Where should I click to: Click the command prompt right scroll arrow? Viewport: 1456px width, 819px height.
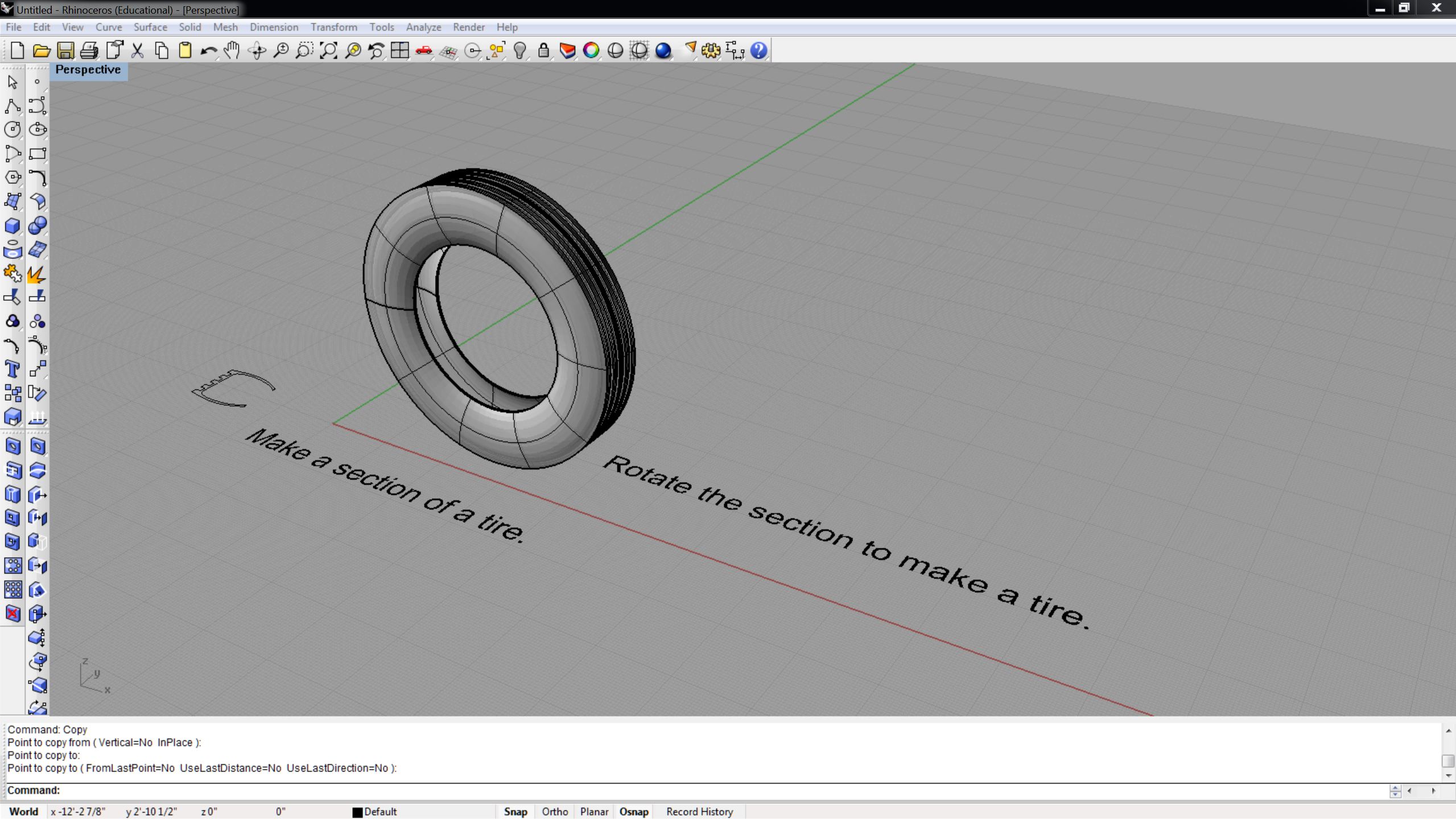pos(1434,791)
